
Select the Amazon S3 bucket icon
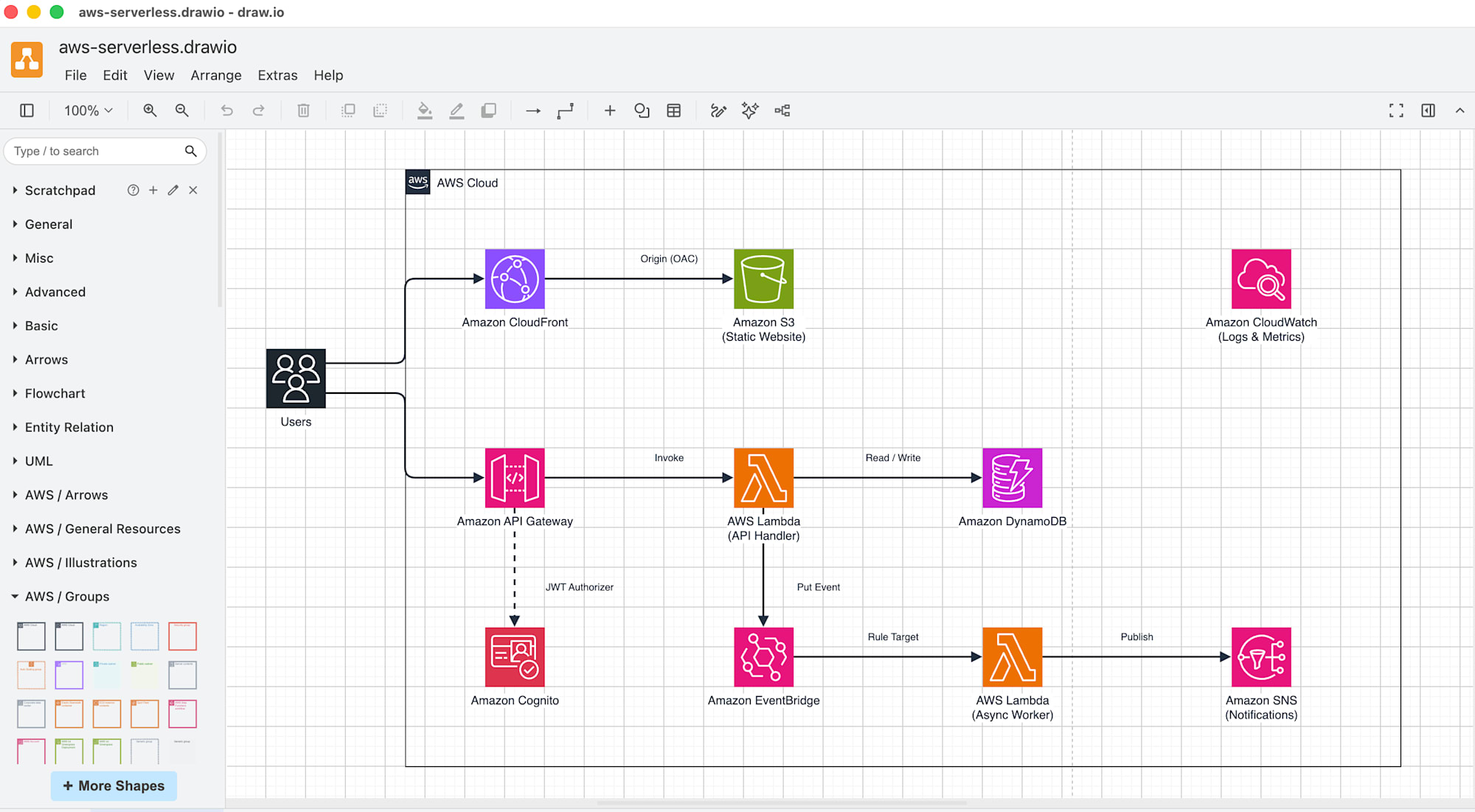[x=763, y=279]
